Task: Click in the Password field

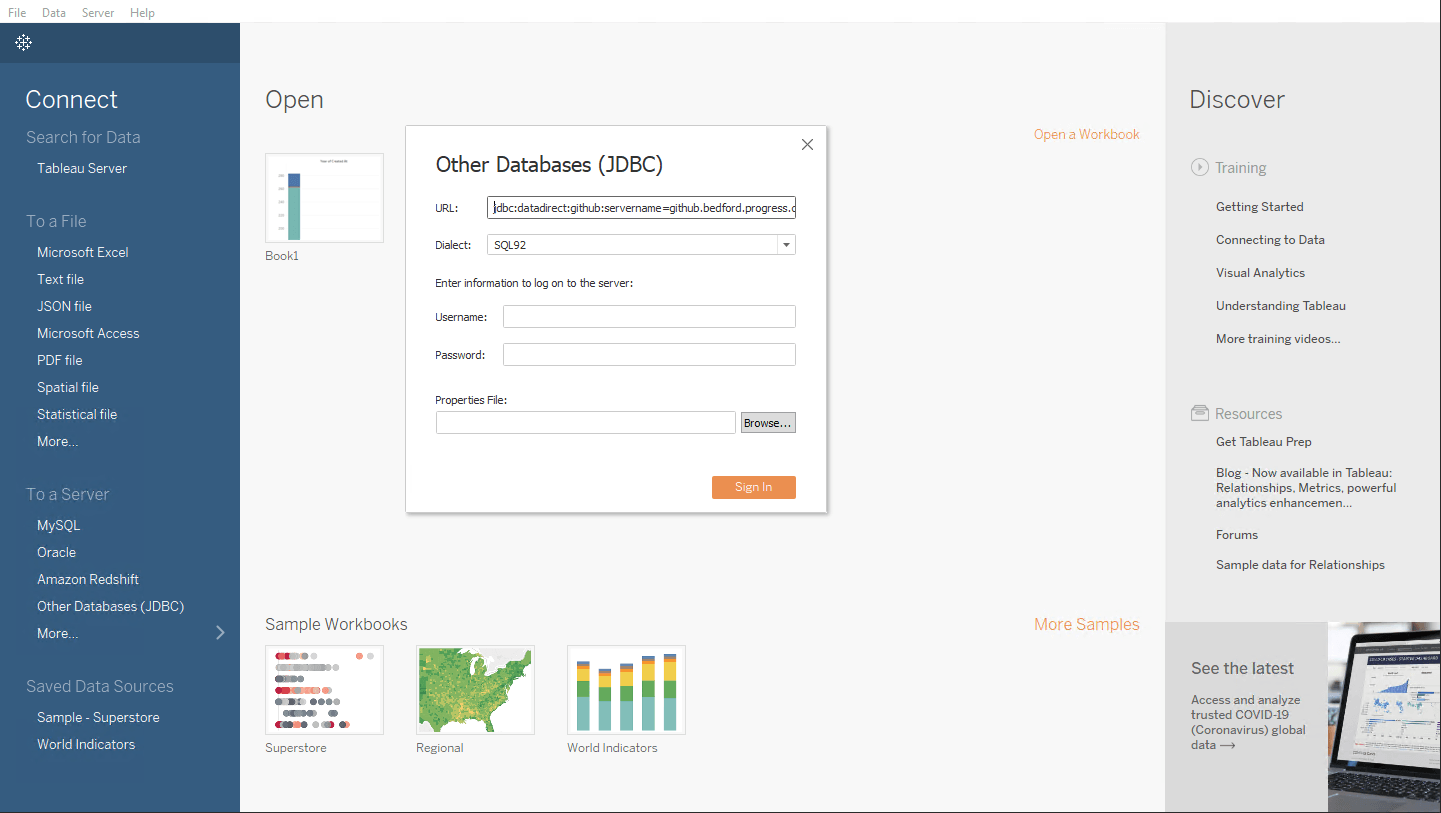Action: click(649, 355)
